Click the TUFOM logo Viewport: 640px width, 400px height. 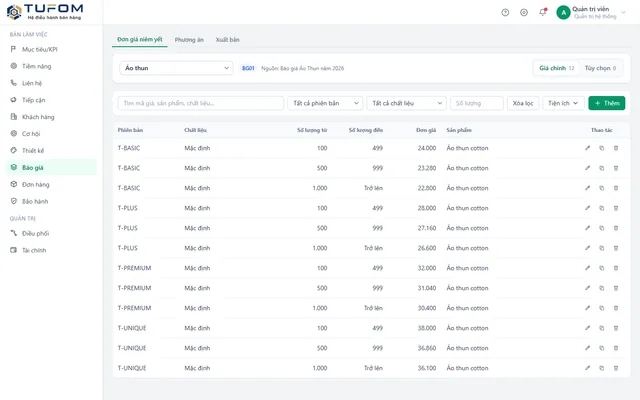pos(45,12)
